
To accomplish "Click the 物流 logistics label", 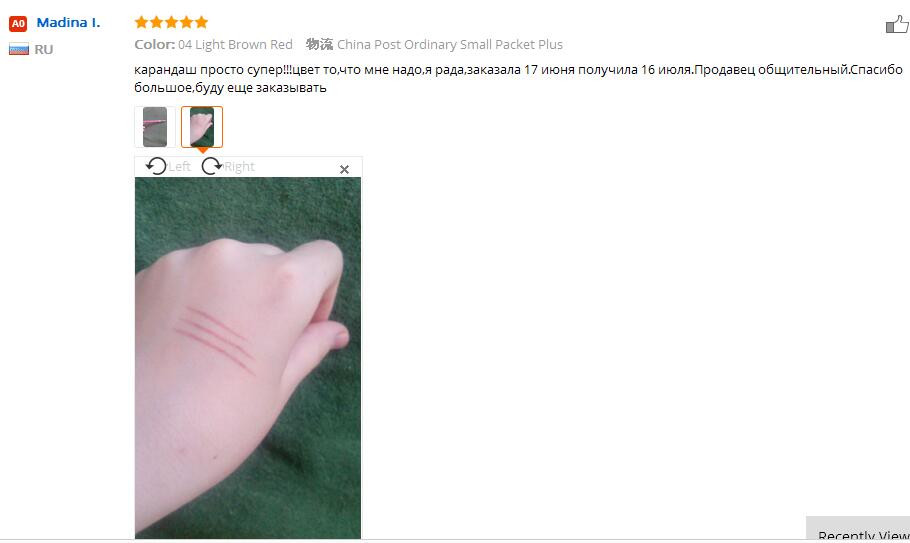I will pos(319,45).
